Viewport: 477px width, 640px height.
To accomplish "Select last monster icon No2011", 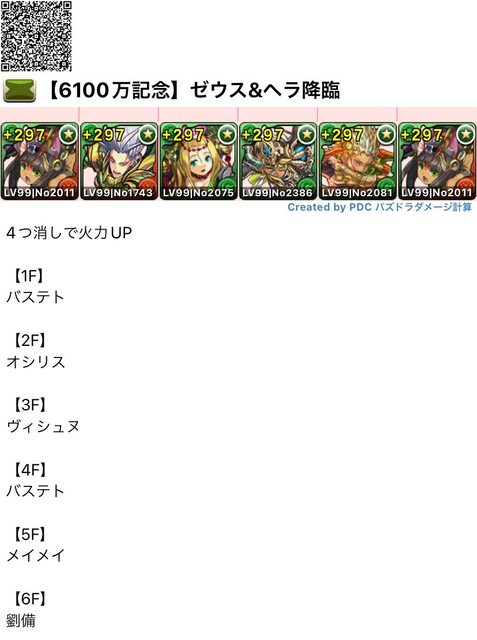I will click(437, 162).
